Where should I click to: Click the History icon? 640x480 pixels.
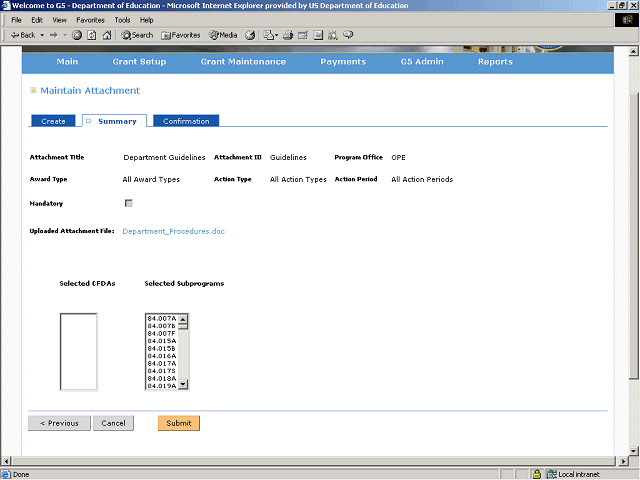(x=250, y=35)
